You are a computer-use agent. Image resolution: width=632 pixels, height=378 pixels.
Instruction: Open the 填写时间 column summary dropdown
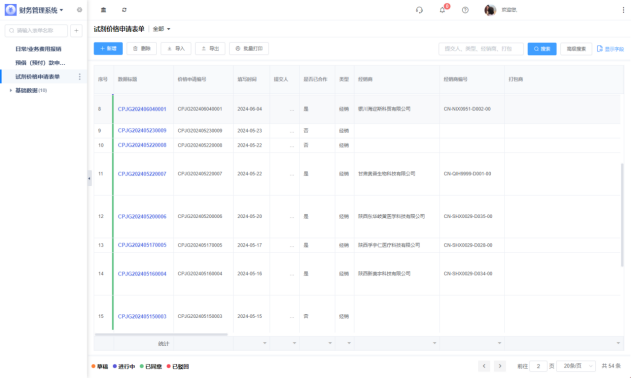pyautogui.click(x=264, y=343)
